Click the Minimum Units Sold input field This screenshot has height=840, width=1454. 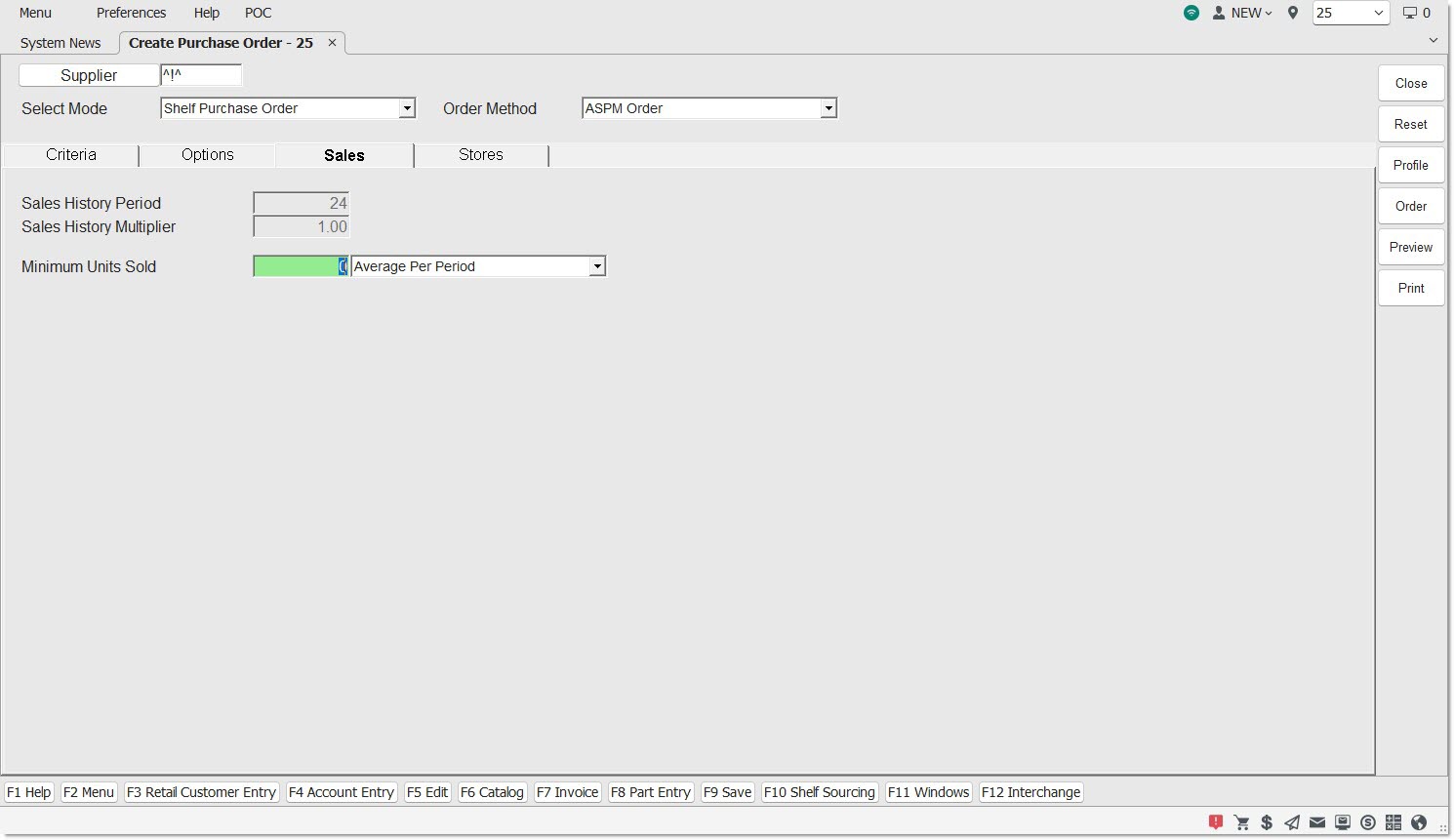pos(300,266)
